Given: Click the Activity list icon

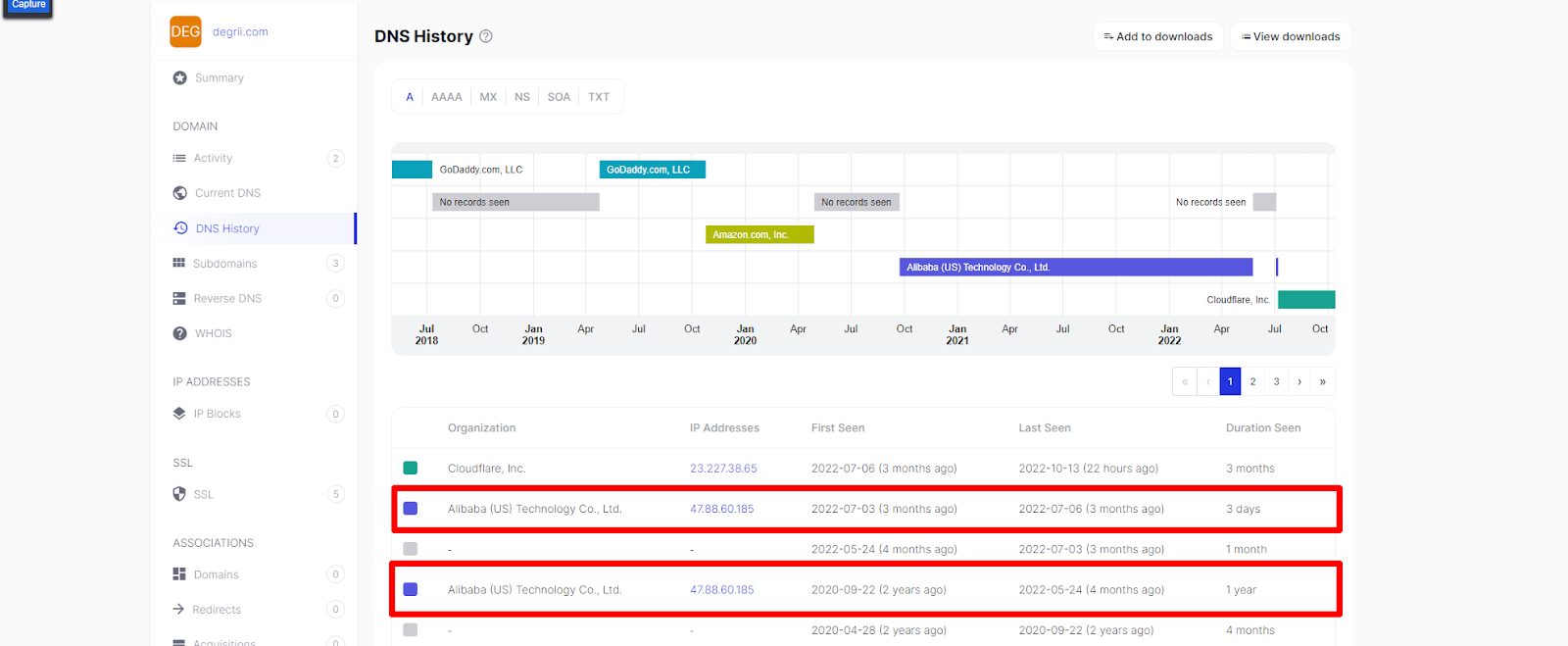Looking at the screenshot, I should 179,158.
